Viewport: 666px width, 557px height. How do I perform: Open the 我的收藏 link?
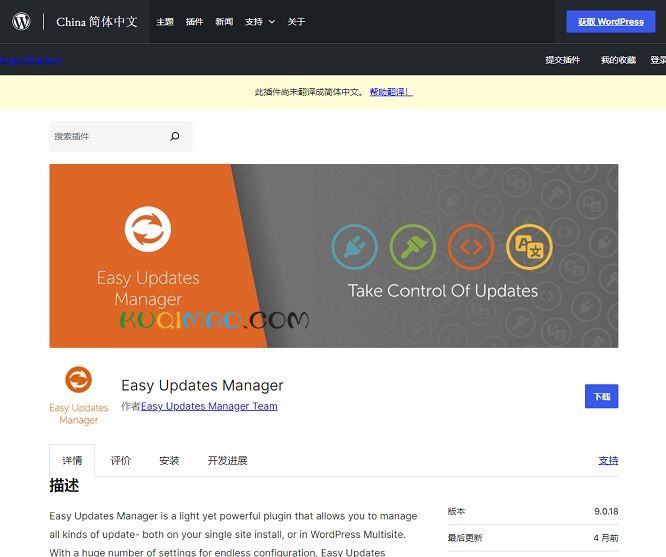(x=618, y=60)
